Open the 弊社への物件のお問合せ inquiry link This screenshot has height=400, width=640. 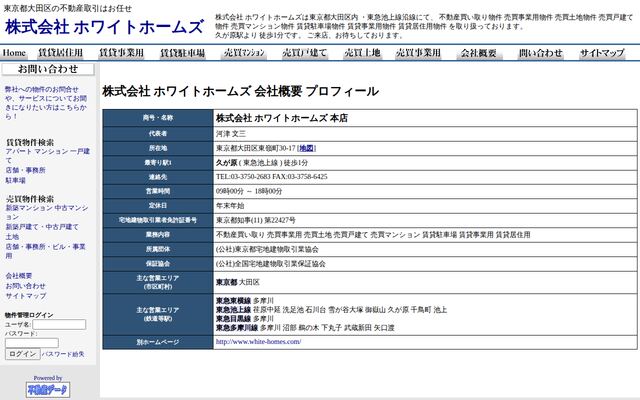46,102
